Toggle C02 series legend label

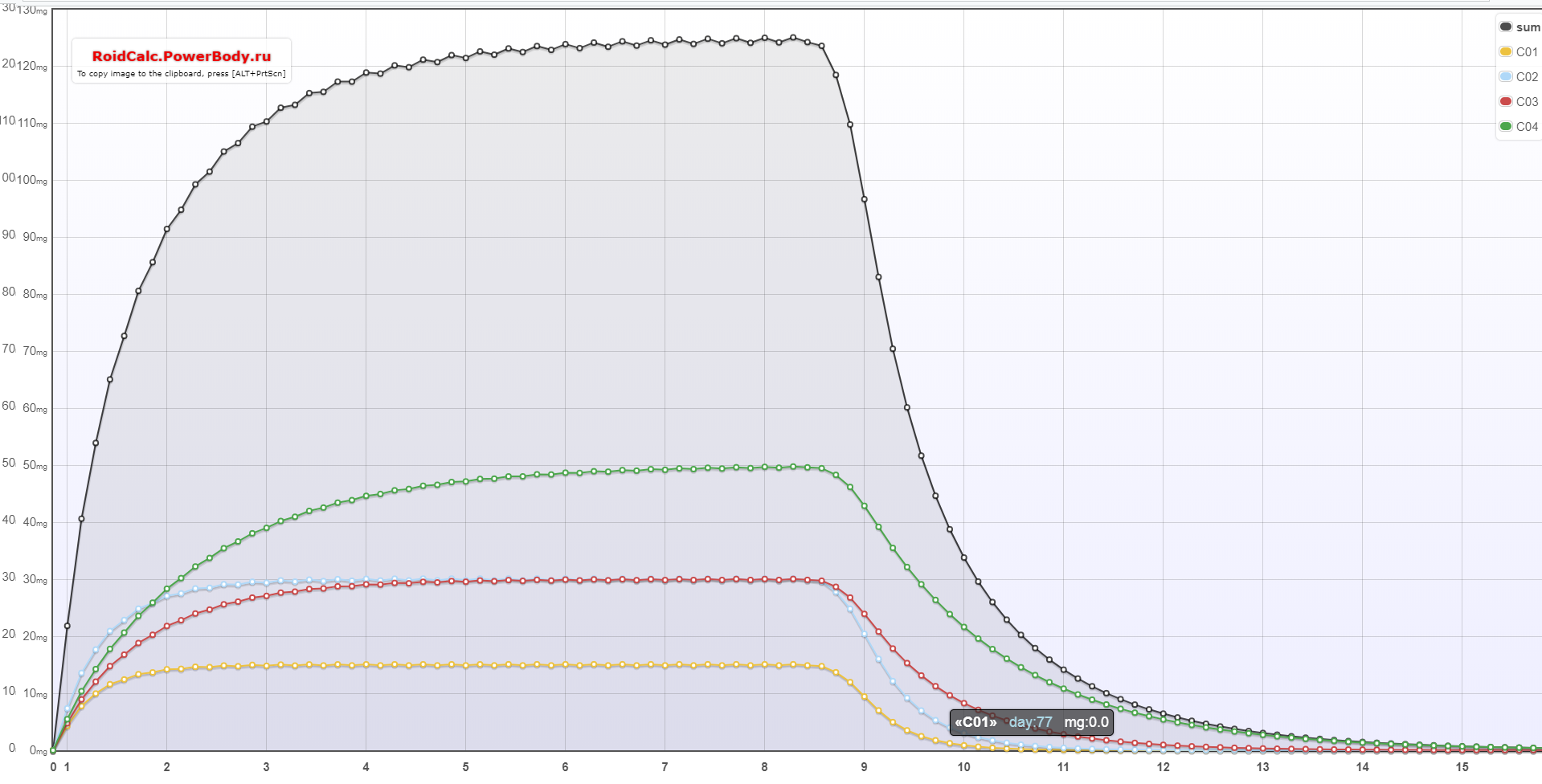1527,77
